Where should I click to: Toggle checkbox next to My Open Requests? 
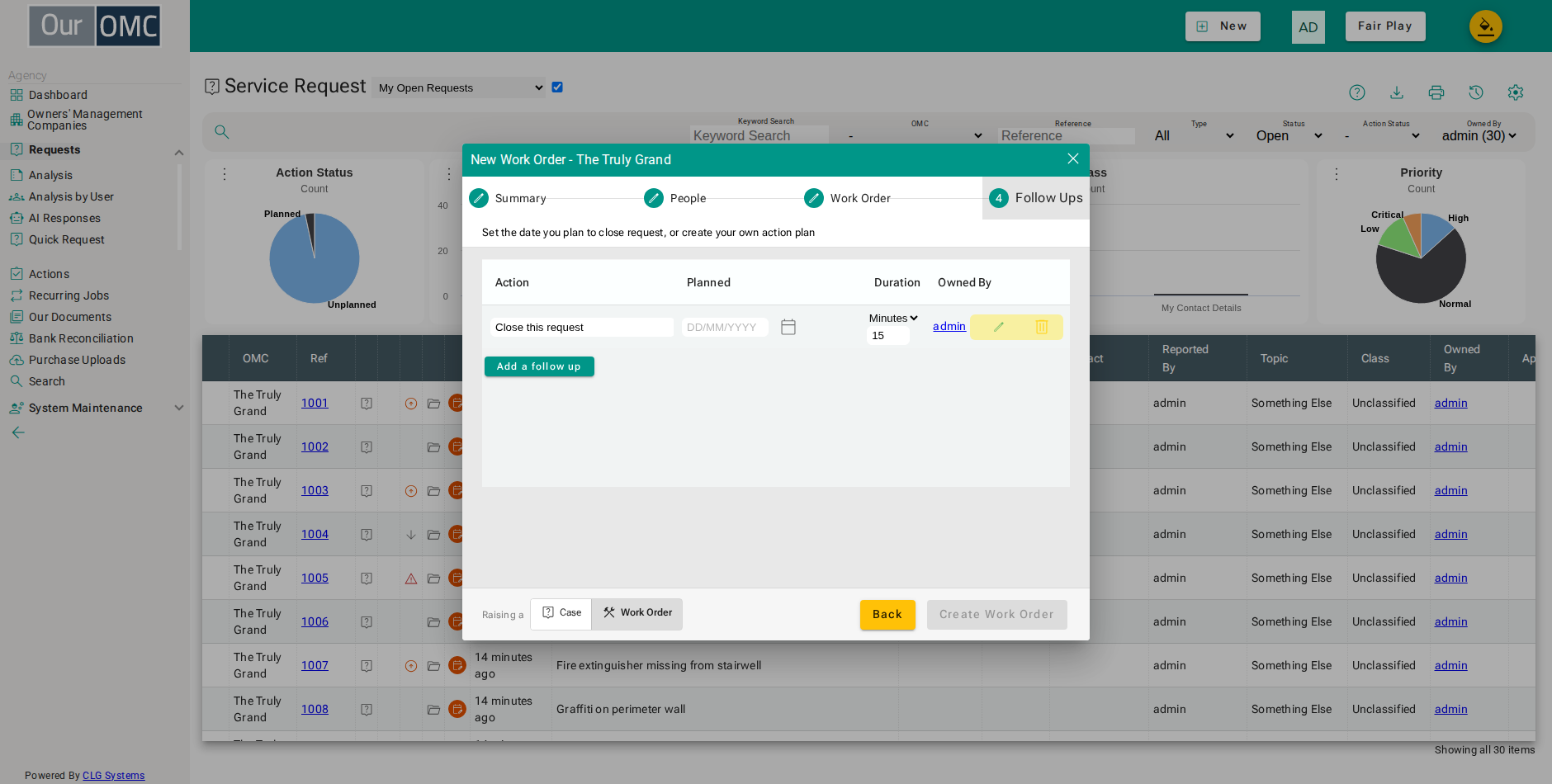557,87
